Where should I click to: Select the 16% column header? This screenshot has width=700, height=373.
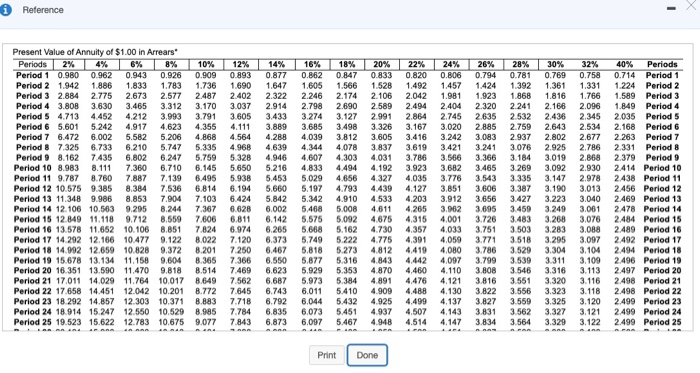pyautogui.click(x=312, y=65)
